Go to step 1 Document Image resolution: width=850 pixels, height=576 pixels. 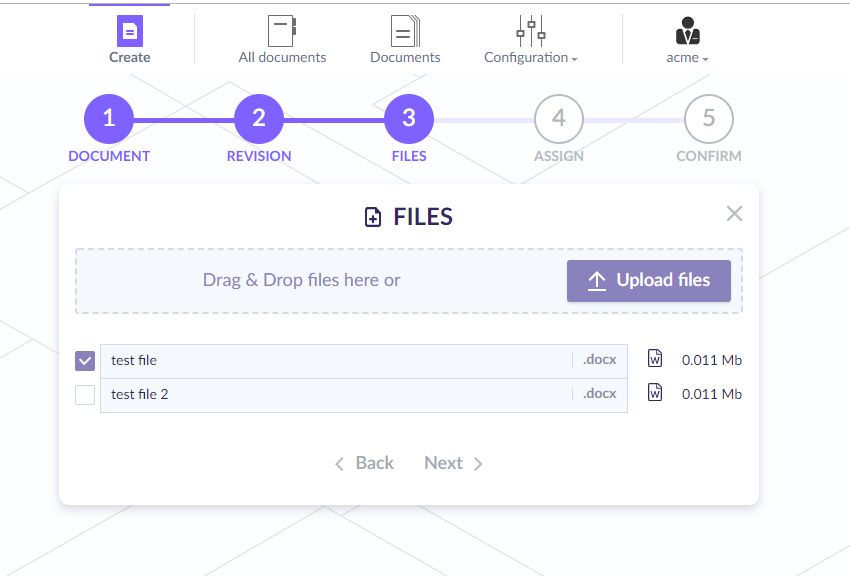click(x=109, y=119)
